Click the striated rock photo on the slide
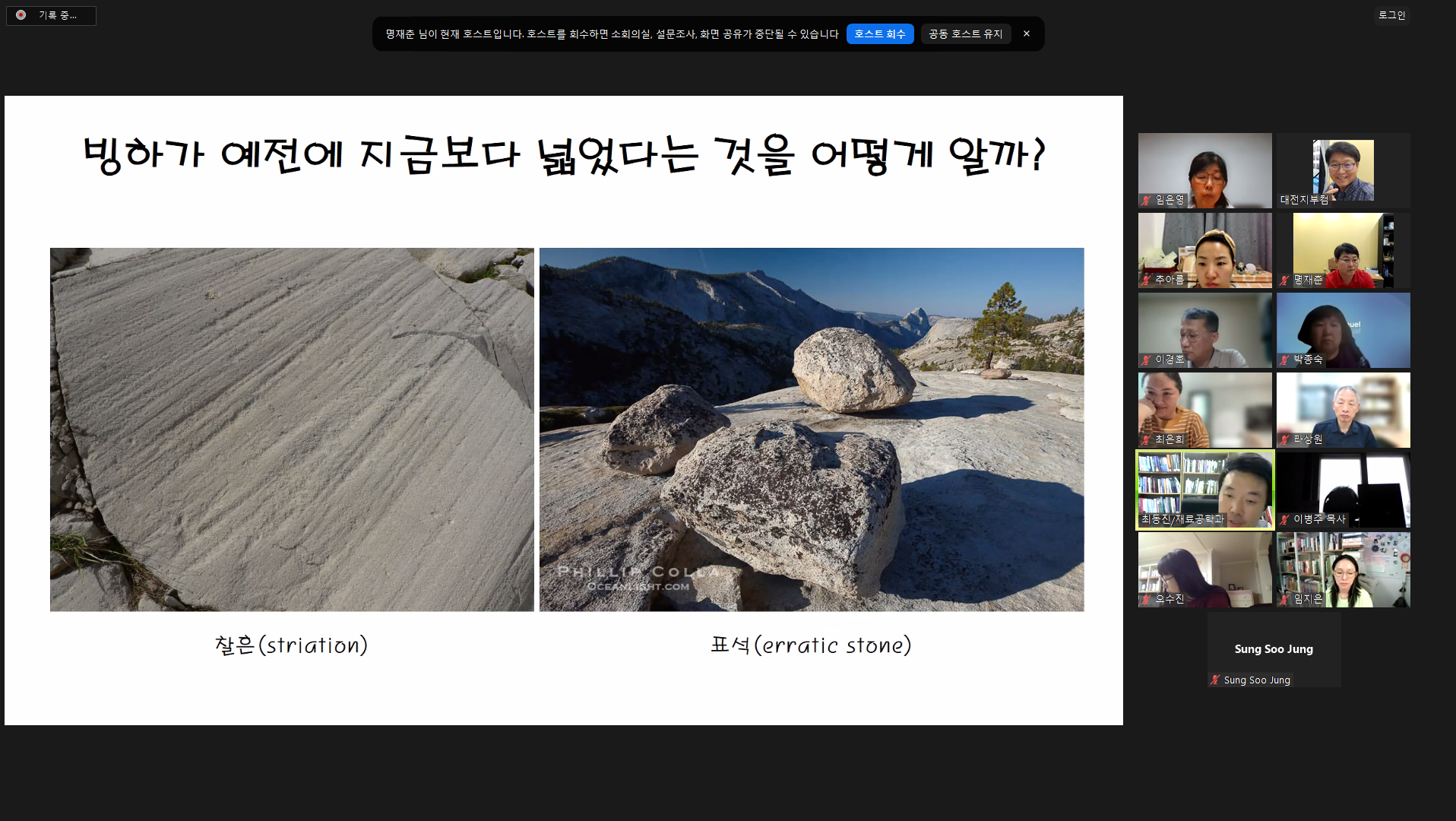 (292, 430)
